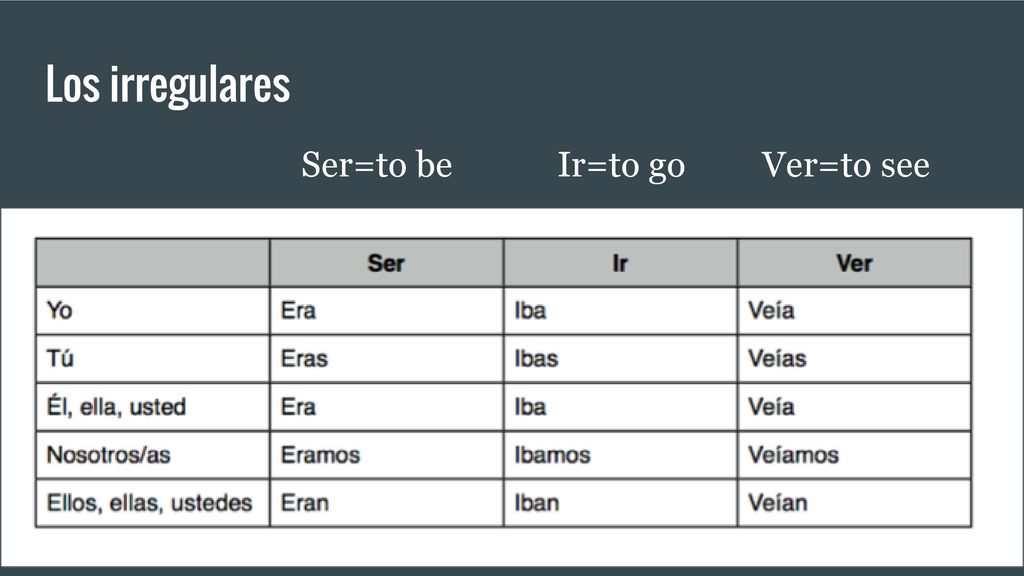The image size is (1024, 576).
Task: Click the 'Yo' row label cell
Action: coord(153,311)
